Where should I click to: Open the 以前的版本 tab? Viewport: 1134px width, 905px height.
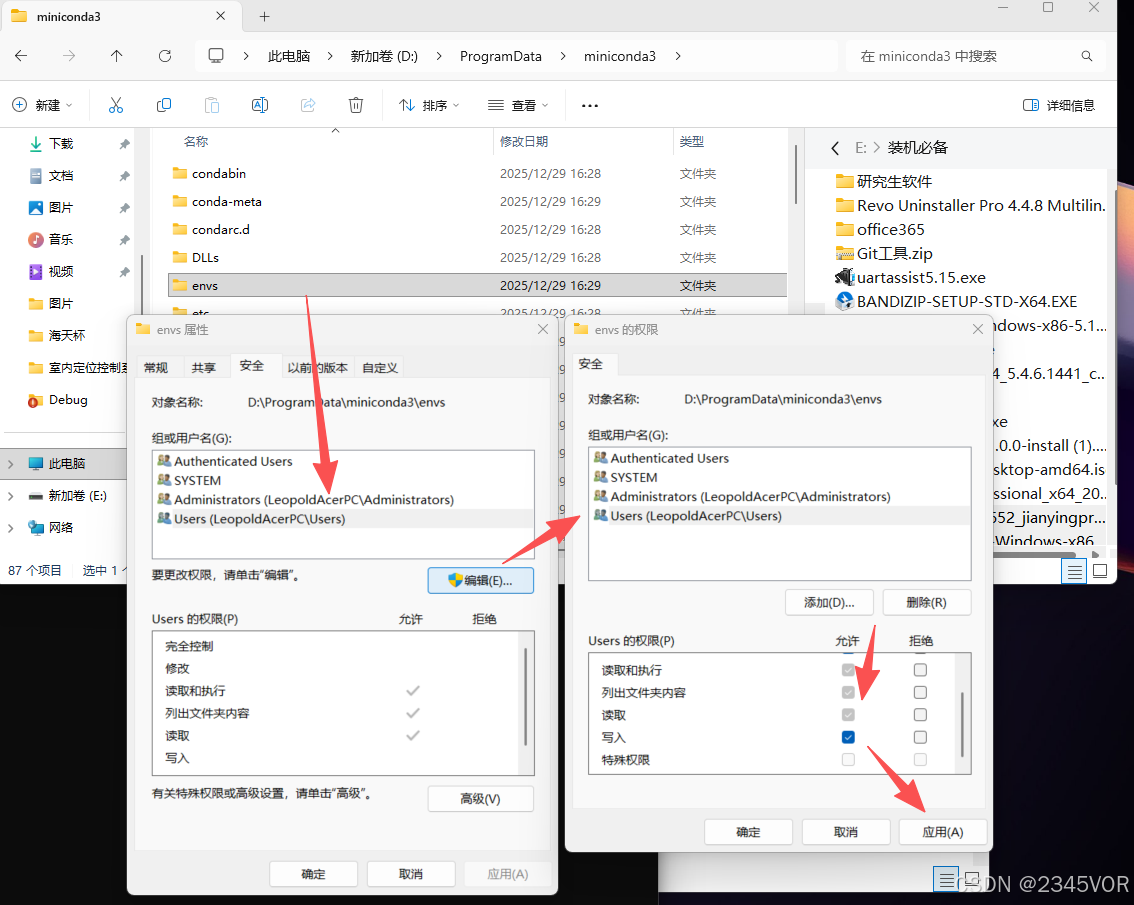317,367
